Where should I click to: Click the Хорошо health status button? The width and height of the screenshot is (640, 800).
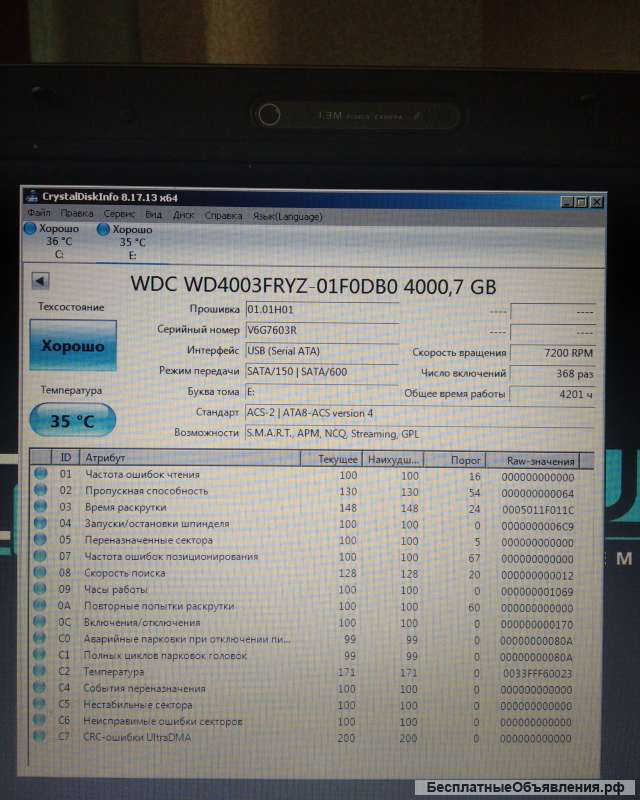coord(73,345)
